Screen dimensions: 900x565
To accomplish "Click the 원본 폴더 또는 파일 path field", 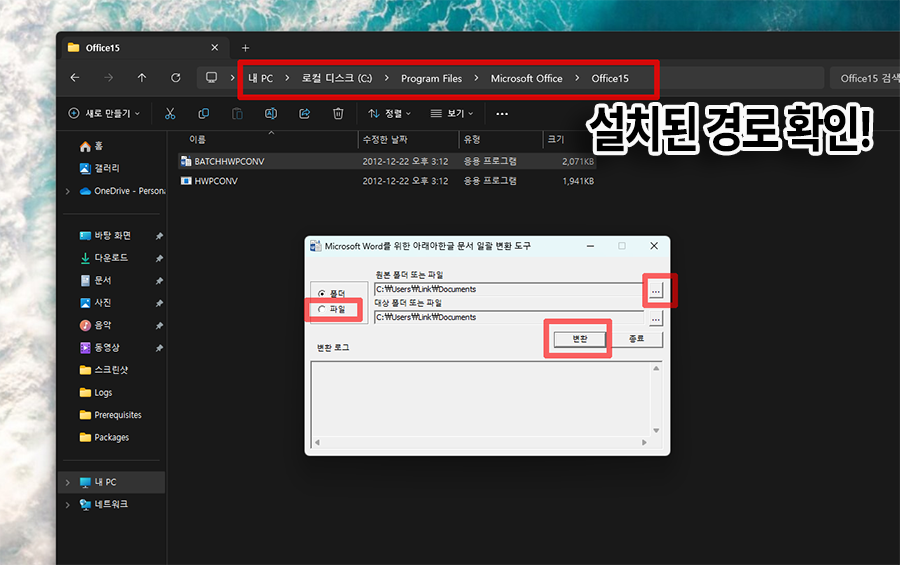I will pyautogui.click(x=509, y=289).
